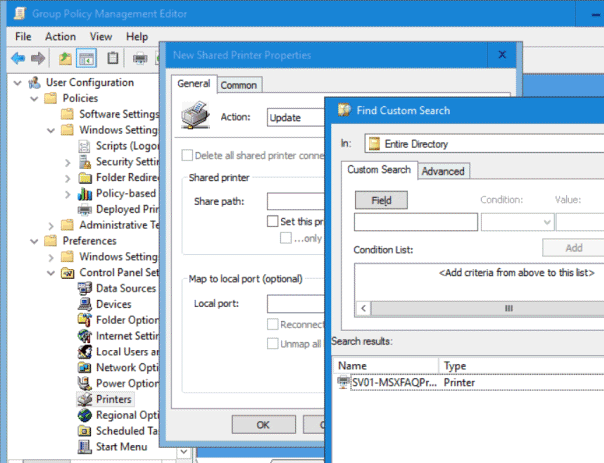Click the Printers node icon
This screenshot has width=604, height=463.
tap(84, 399)
